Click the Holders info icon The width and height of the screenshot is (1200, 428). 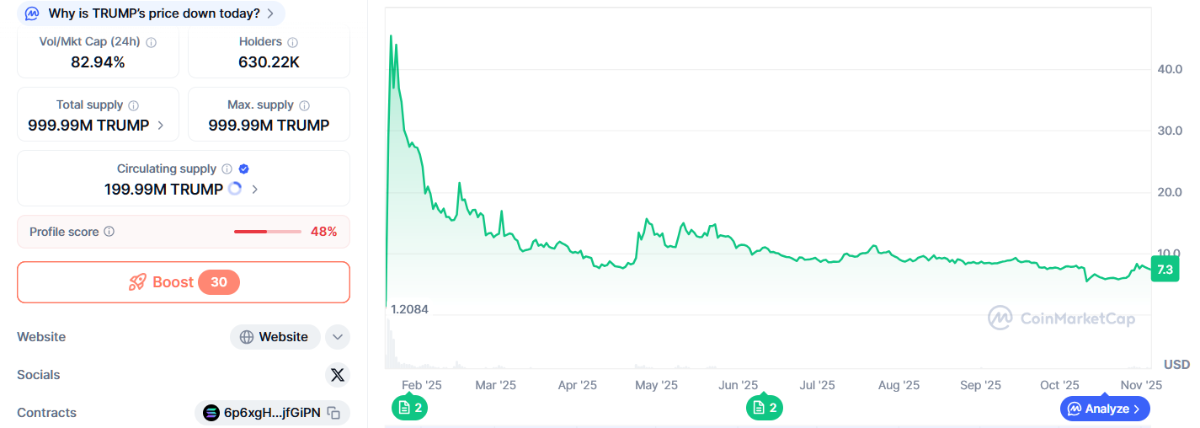coord(293,43)
